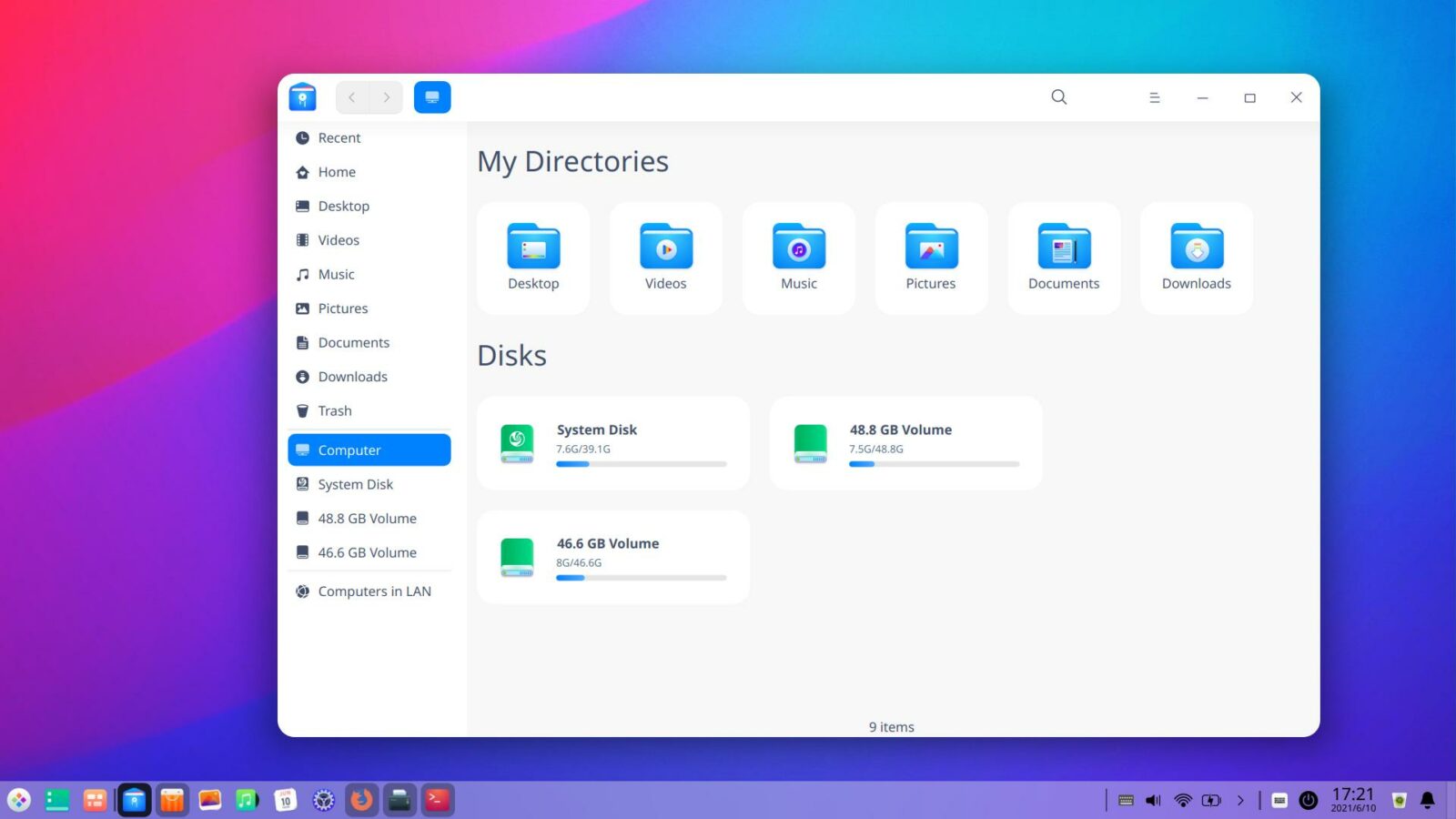
Task: Click the forward navigation arrow
Action: (x=386, y=96)
